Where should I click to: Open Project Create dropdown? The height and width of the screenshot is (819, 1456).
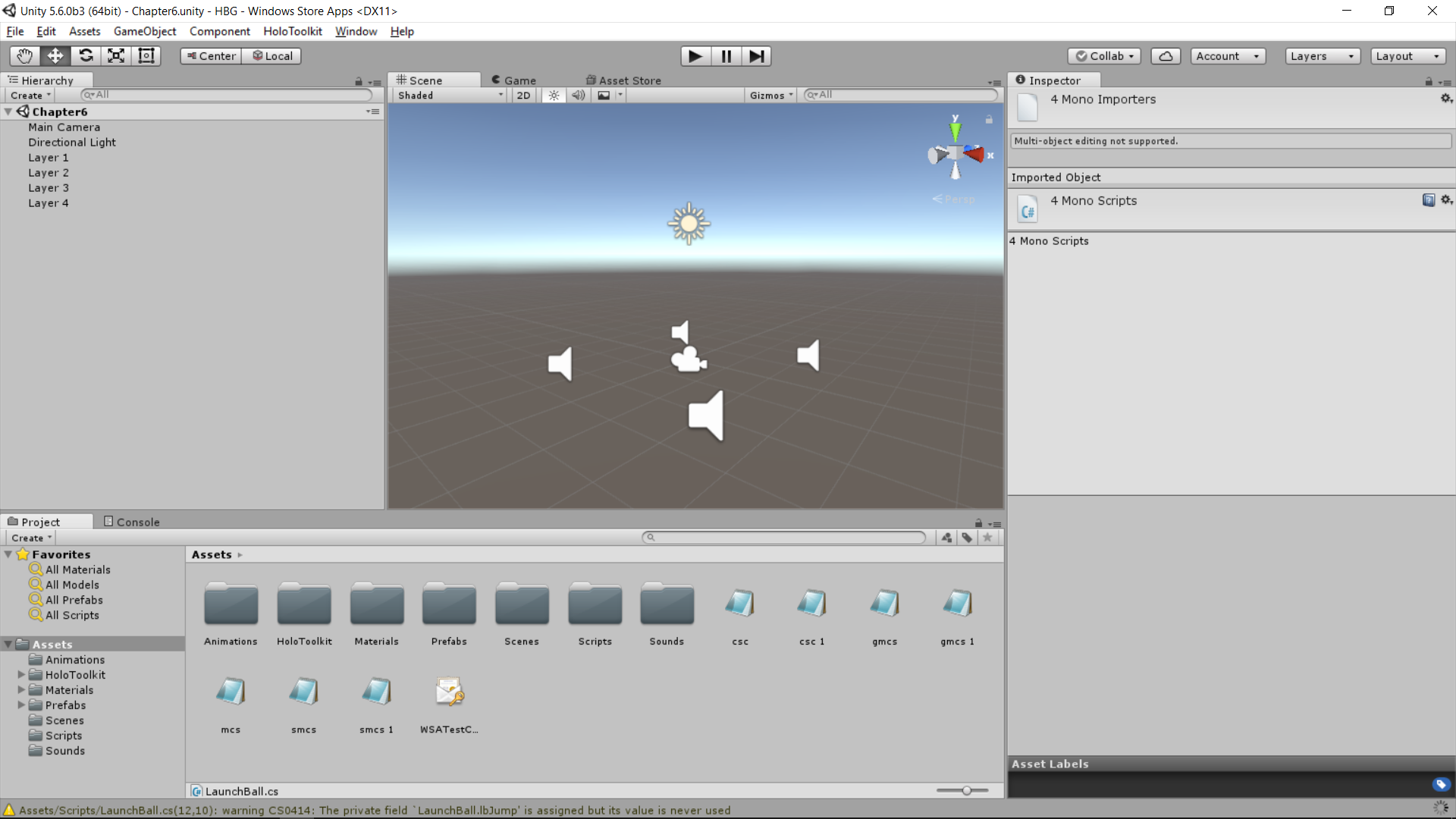(31, 538)
